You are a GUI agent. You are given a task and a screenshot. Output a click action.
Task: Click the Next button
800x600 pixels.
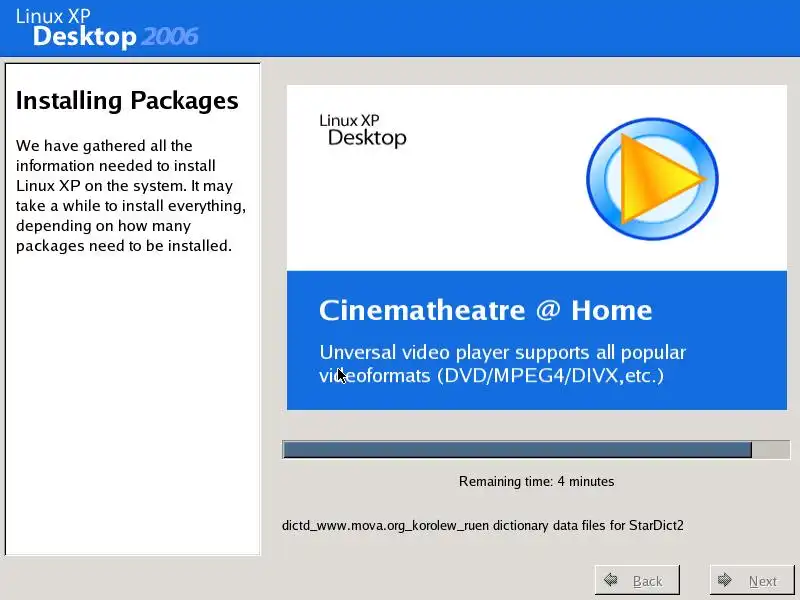coord(752,580)
